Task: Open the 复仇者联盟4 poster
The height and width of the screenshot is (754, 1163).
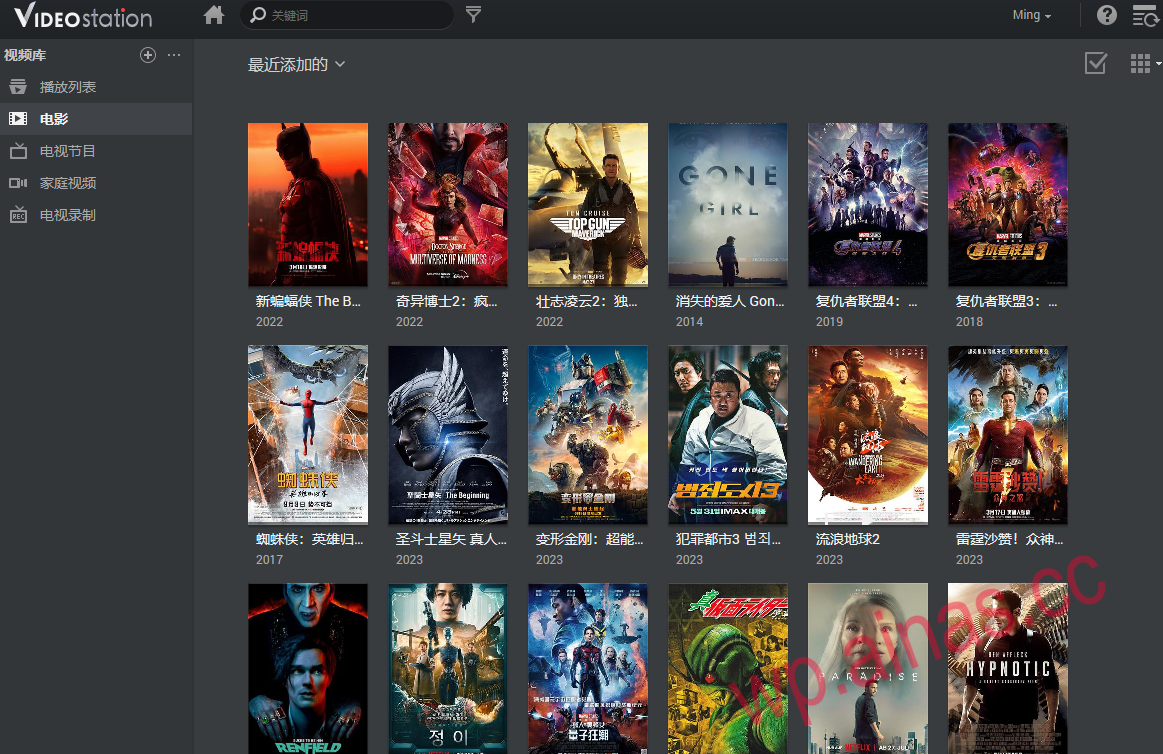Action: click(x=868, y=205)
